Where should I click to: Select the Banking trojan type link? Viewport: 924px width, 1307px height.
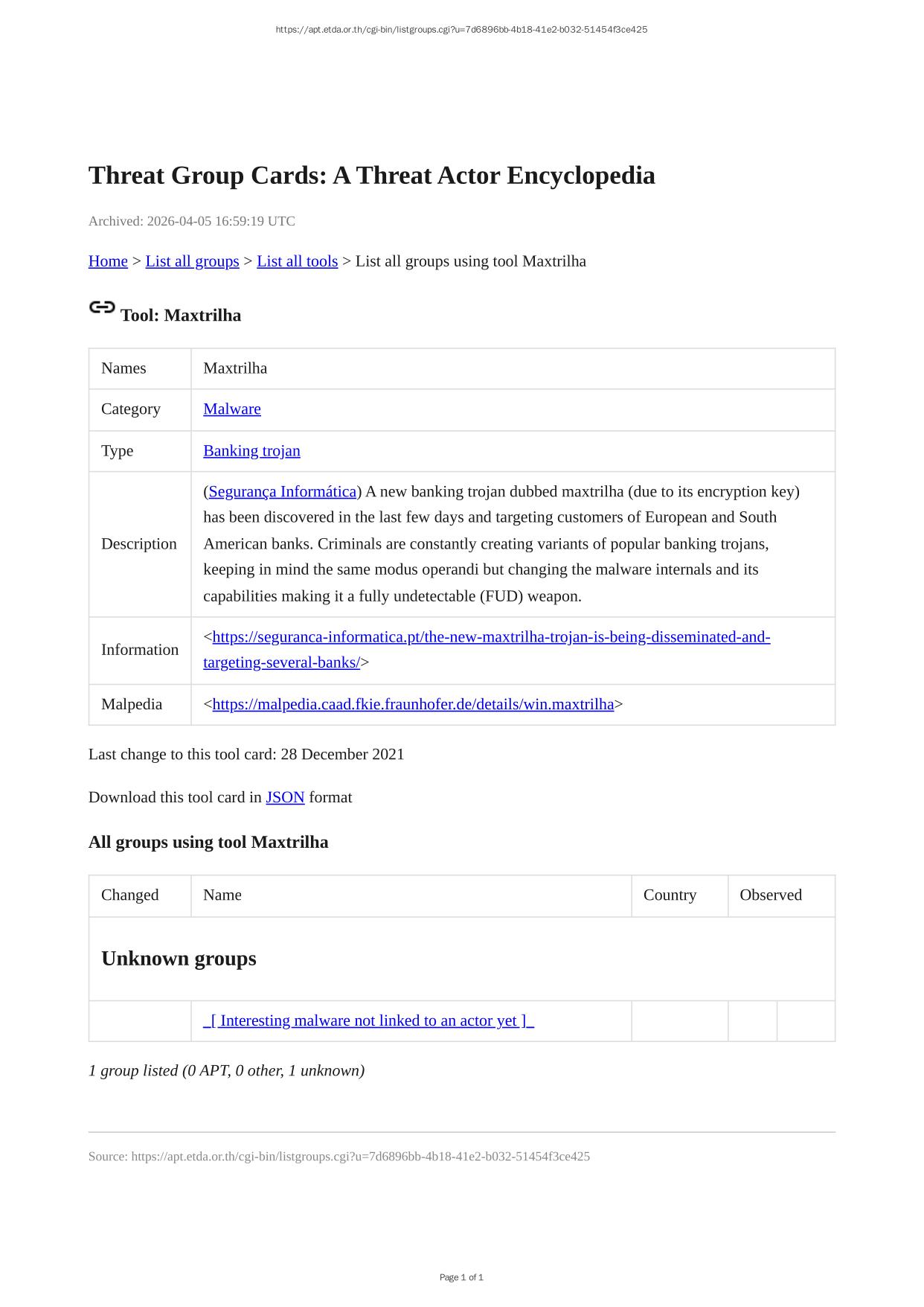pyautogui.click(x=251, y=451)
